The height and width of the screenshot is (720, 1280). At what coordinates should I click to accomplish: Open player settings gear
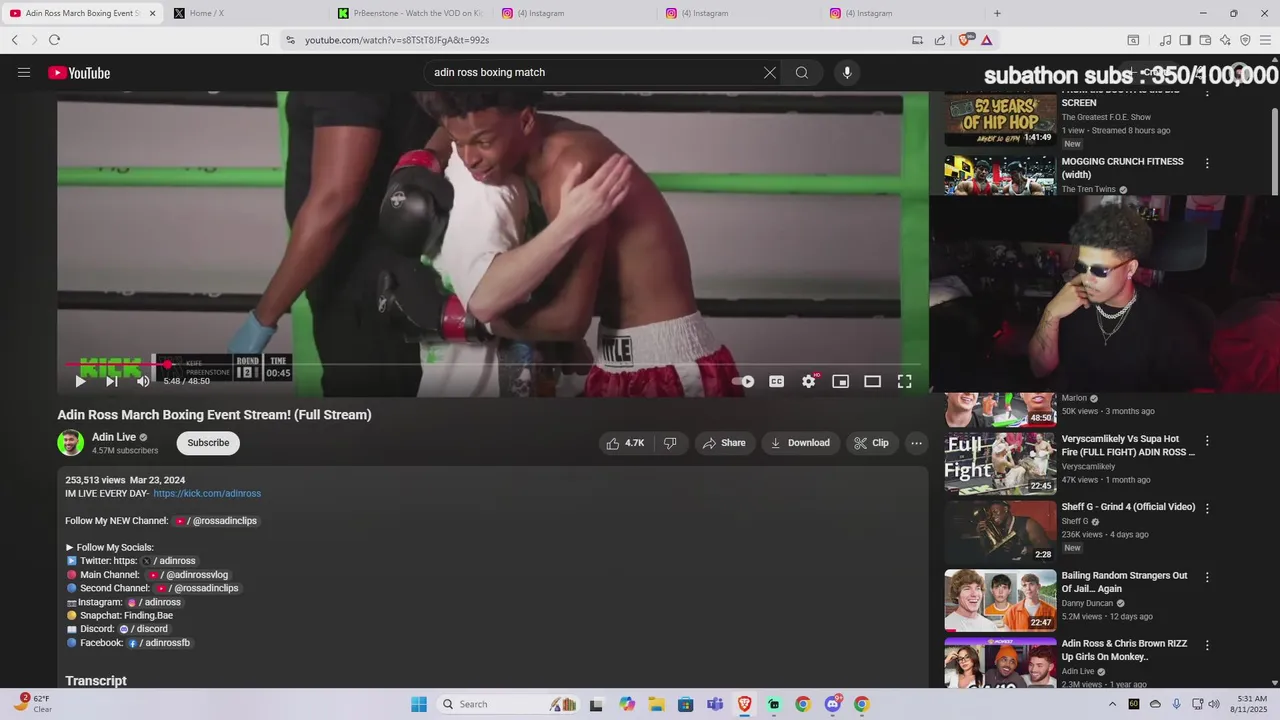[x=809, y=381]
